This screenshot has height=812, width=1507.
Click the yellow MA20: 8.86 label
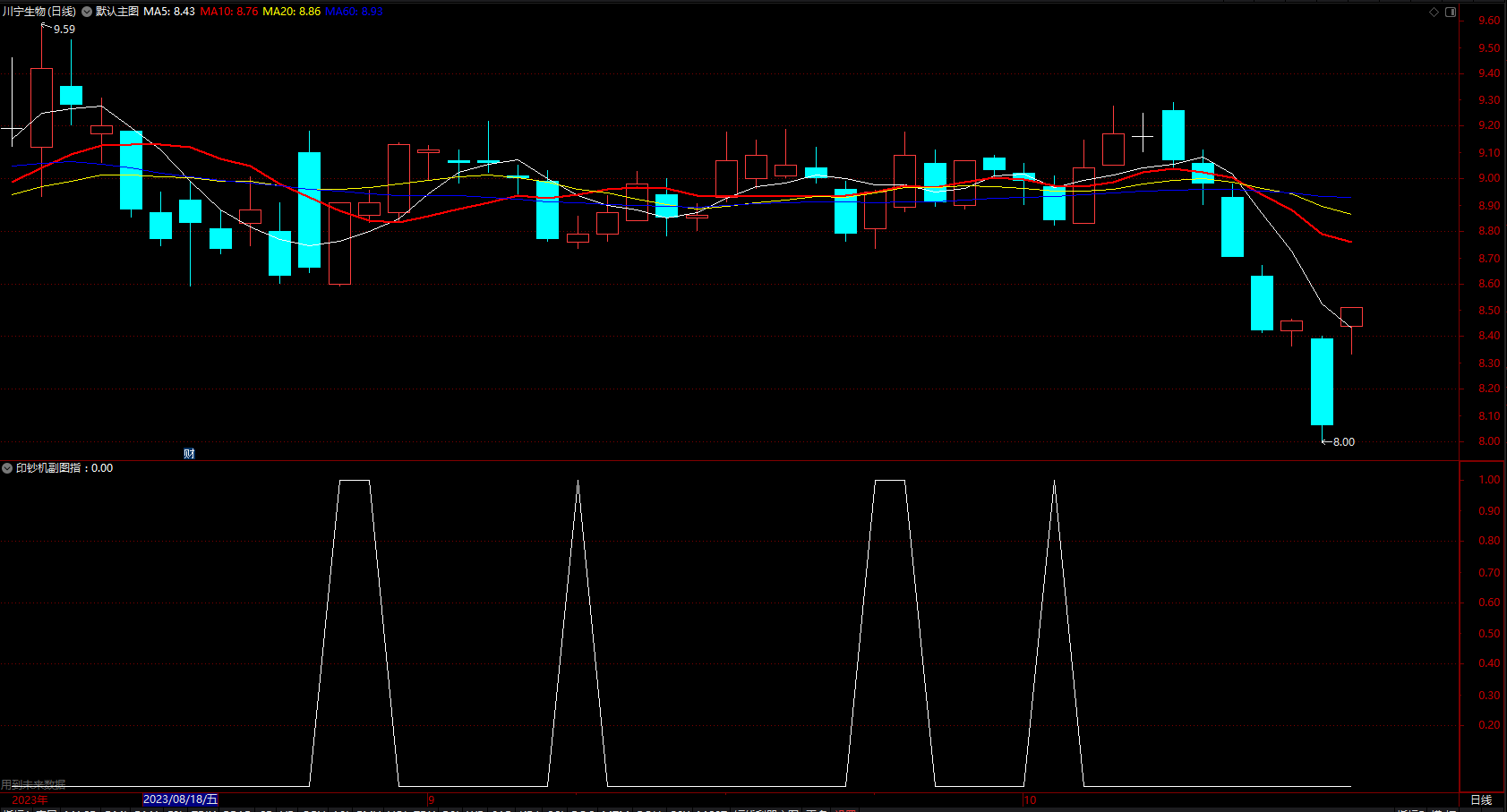pos(292,12)
